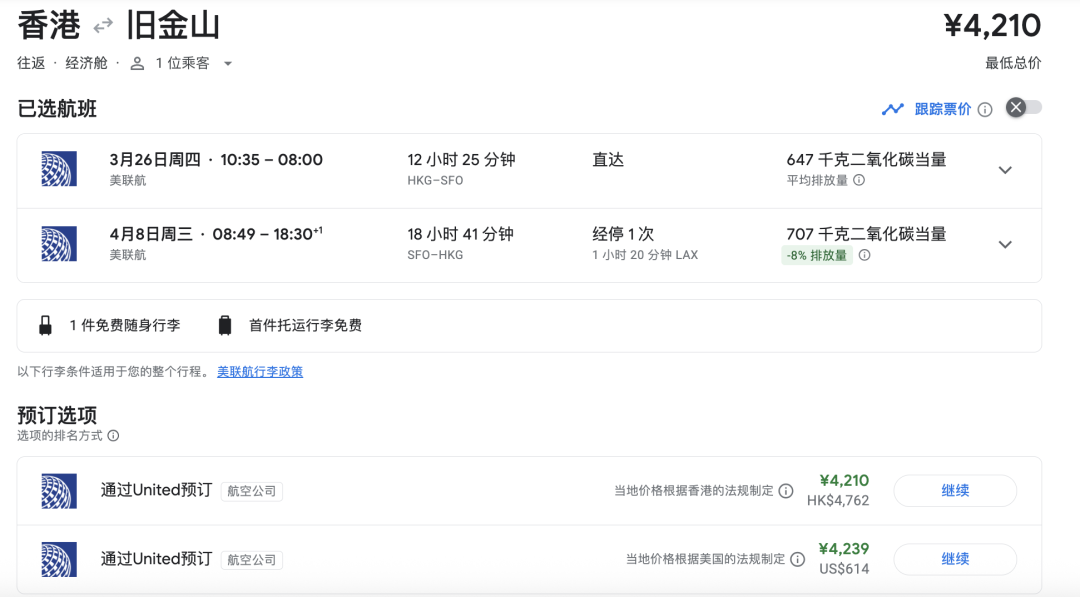Click the price tracking graph icon
The image size is (1080, 597).
click(x=893, y=109)
